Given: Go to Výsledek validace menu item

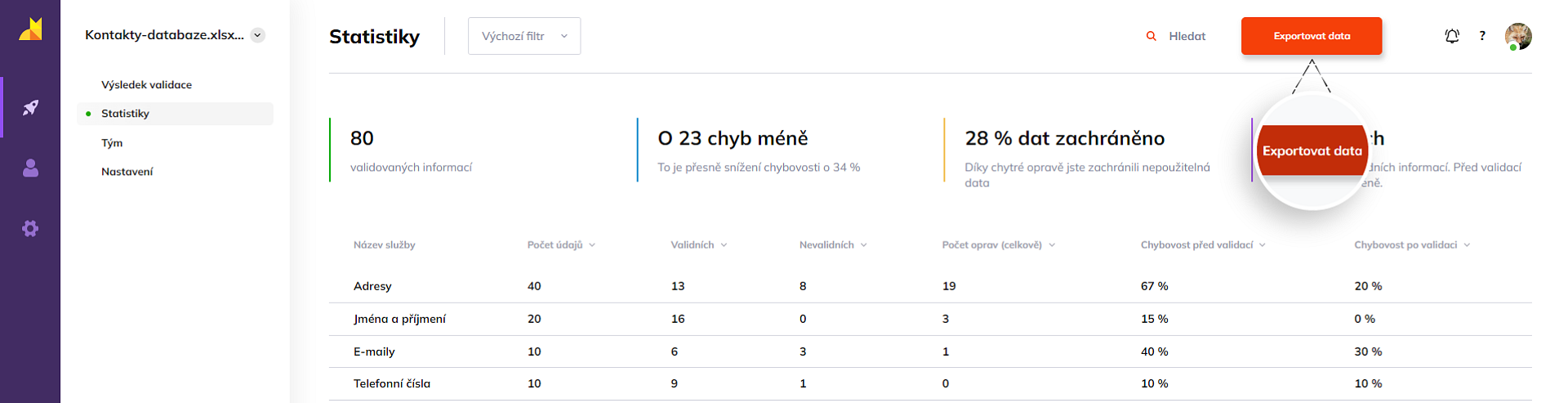Looking at the screenshot, I should 146,85.
